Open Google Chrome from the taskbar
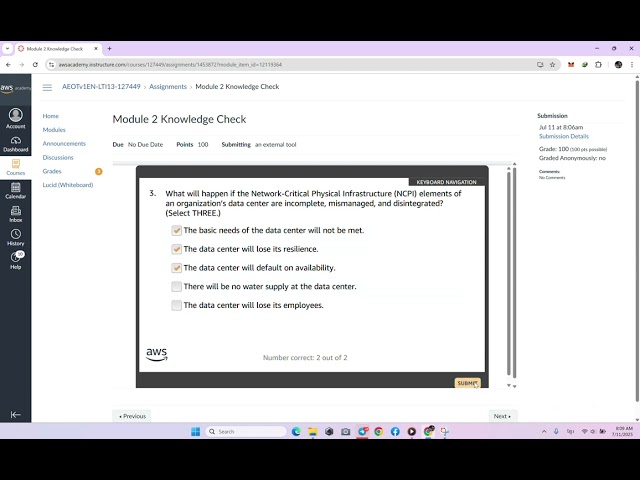The width and height of the screenshot is (640, 480). tap(379, 431)
